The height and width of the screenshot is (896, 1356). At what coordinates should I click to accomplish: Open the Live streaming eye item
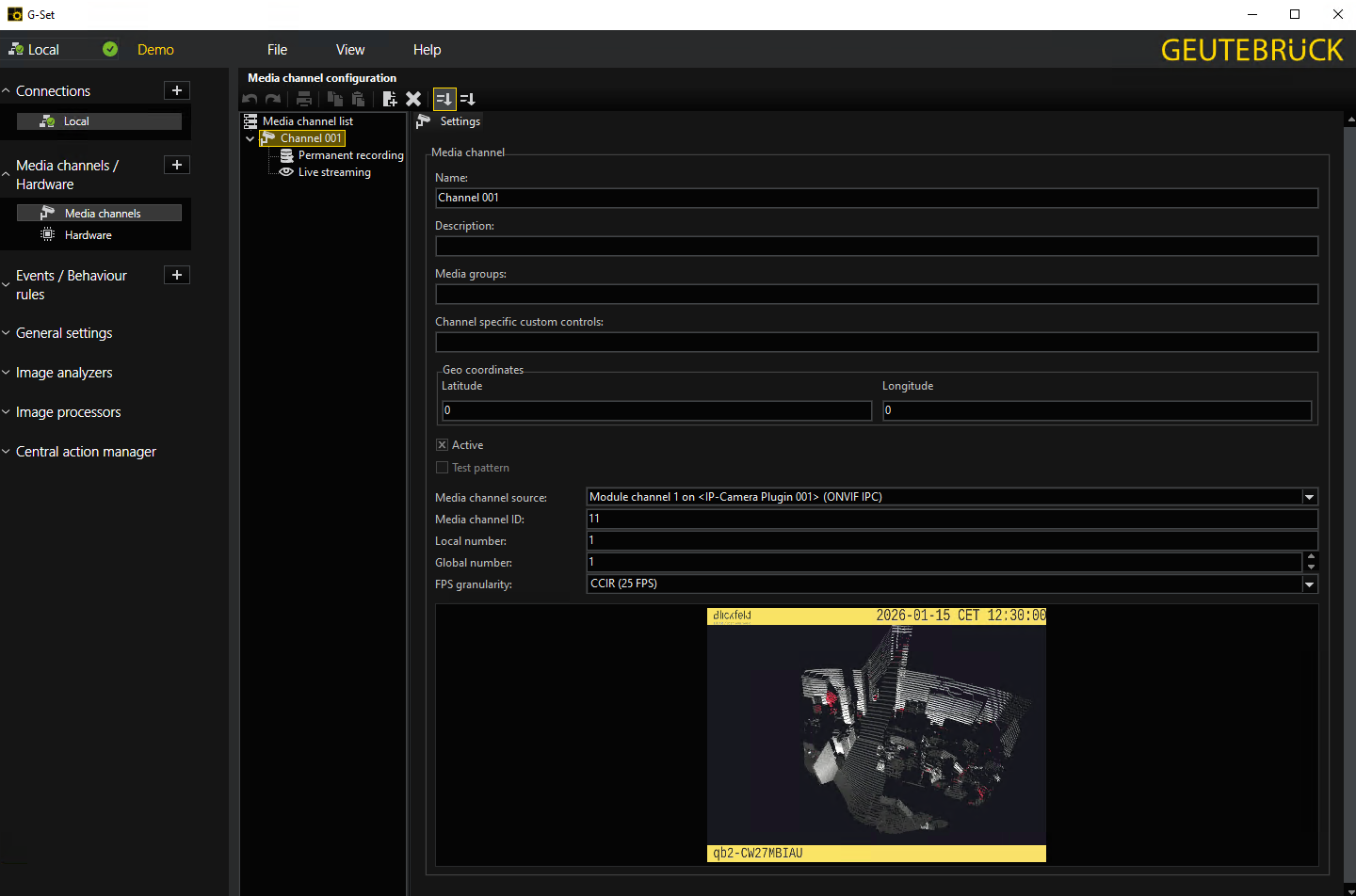point(333,172)
